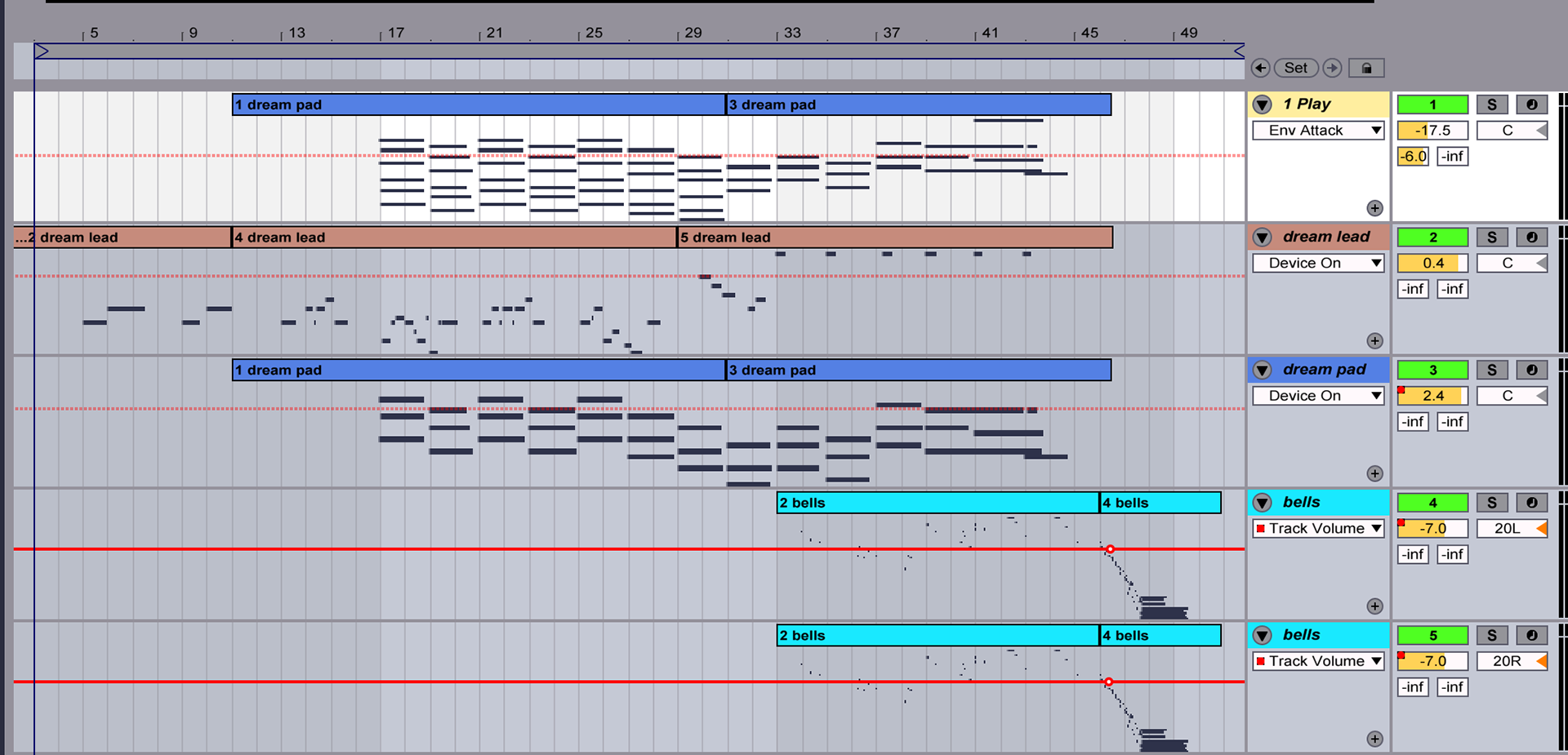Solo the dream lead track
Screen dimensions: 1568x755
click(1492, 238)
